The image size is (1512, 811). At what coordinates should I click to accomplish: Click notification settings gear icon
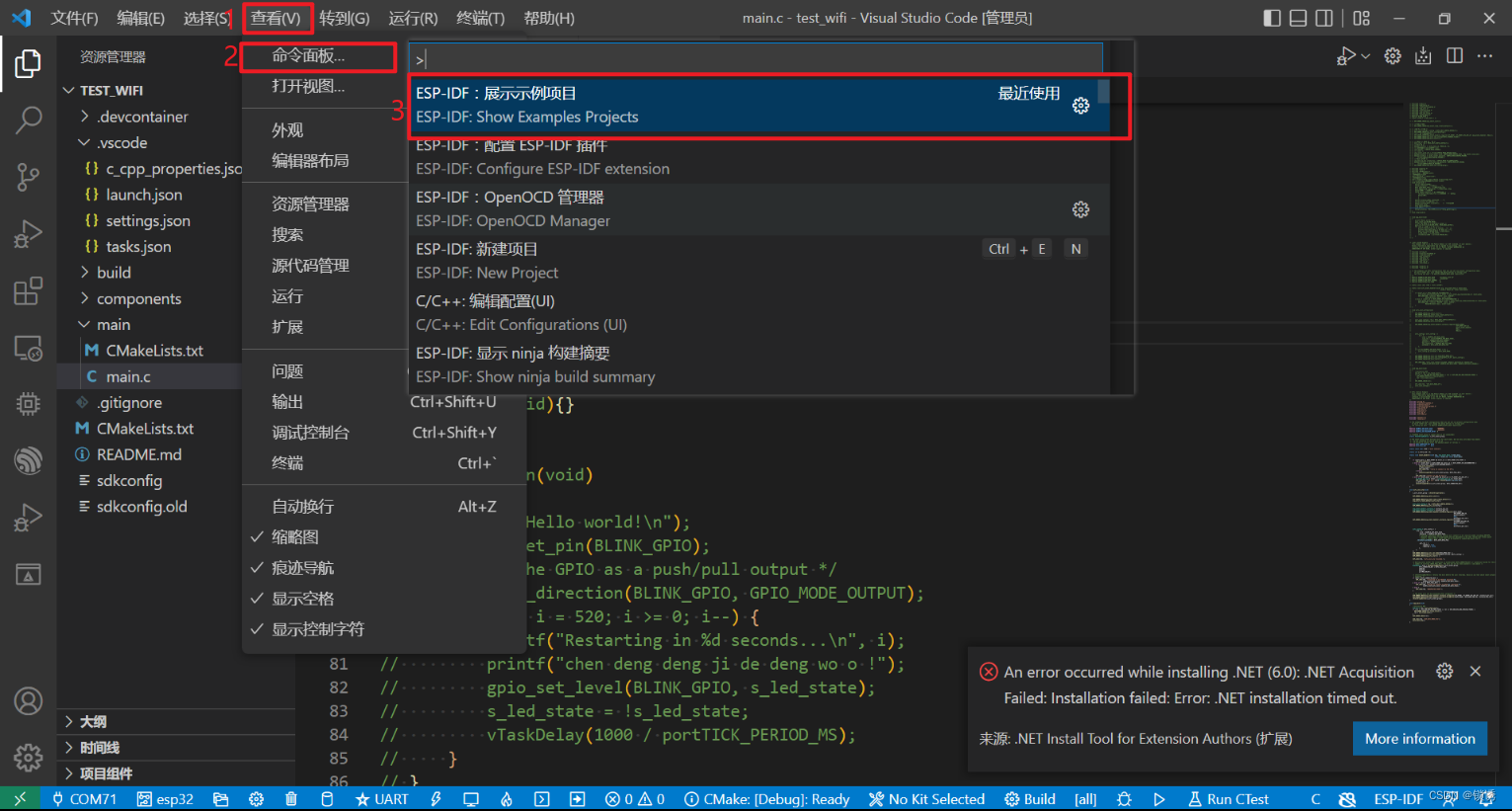click(x=1445, y=672)
